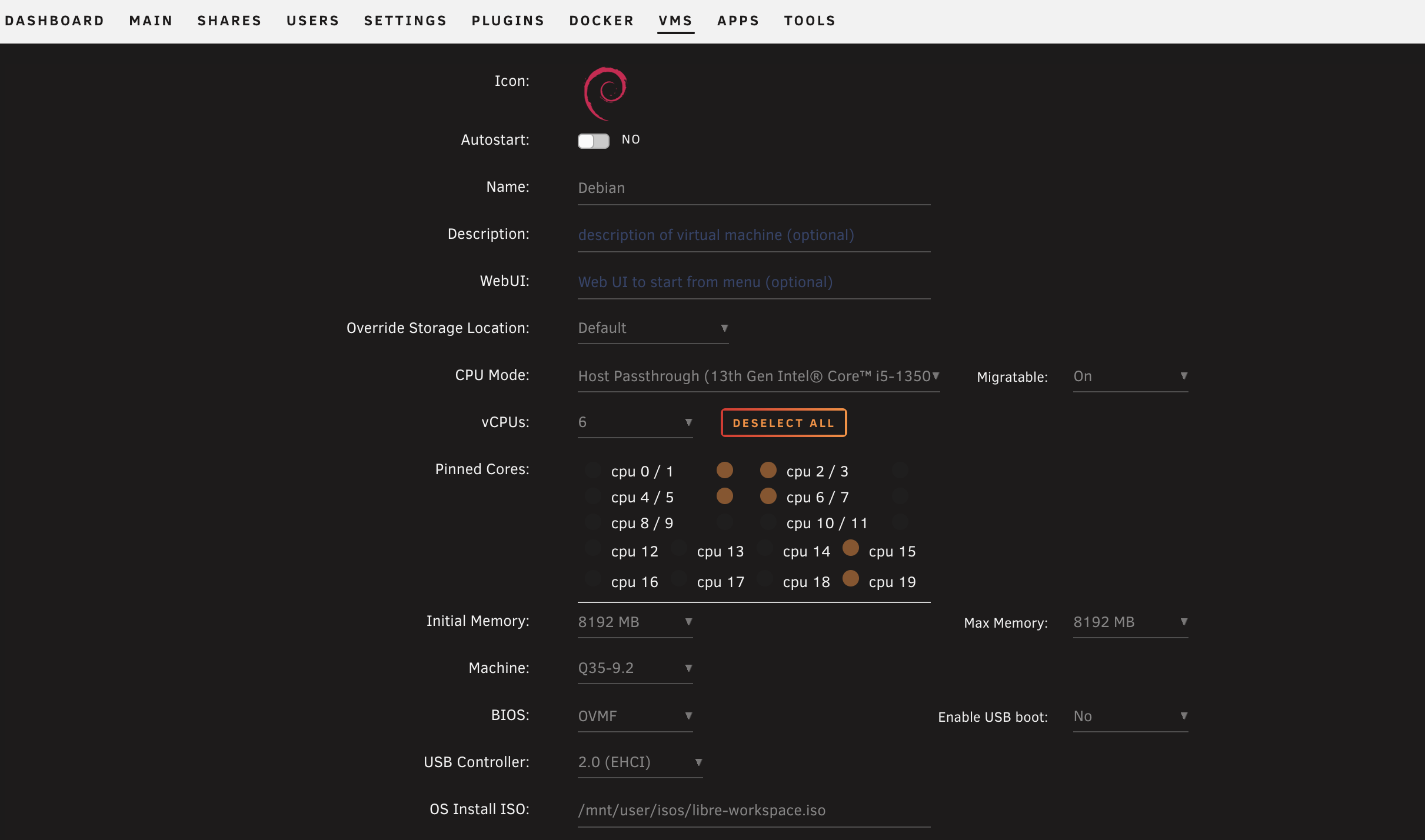This screenshot has height=840, width=1425.
Task: Open the Enable USB boot dropdown
Action: pyautogui.click(x=1130, y=716)
